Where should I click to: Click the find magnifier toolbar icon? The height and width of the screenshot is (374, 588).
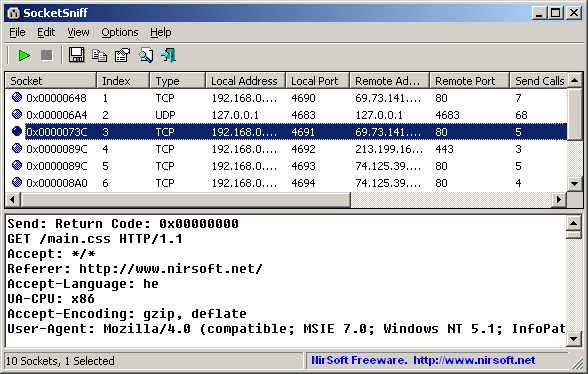click(146, 56)
